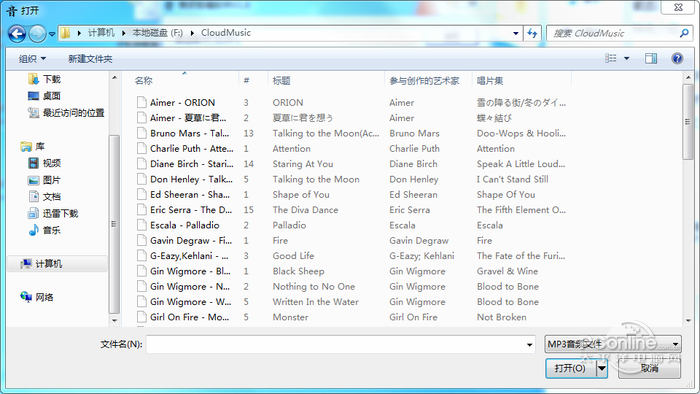Screen dimensions: 700x394
Task: Select the 库 library node
Action: 33,146
